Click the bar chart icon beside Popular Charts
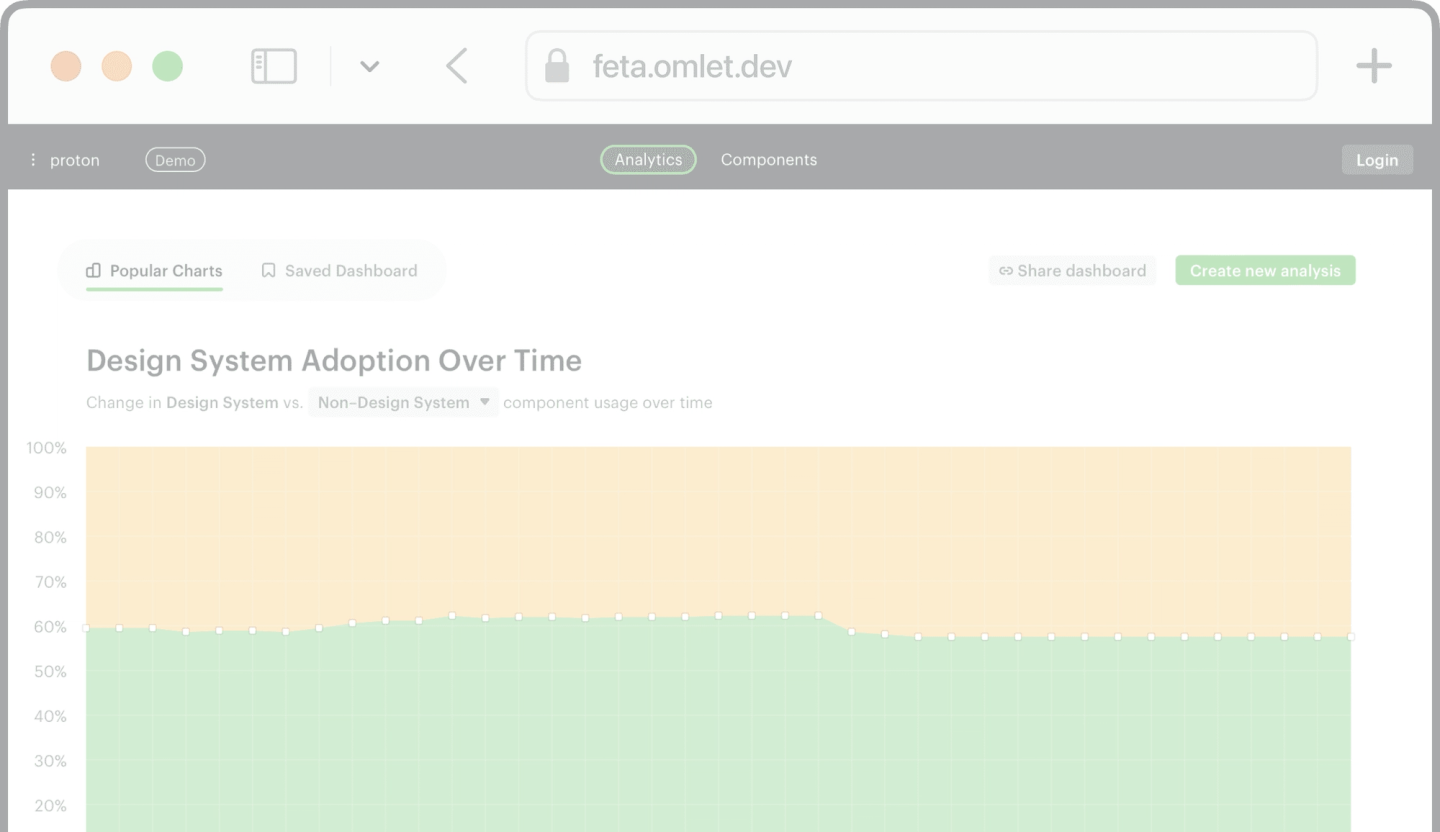1440x832 pixels. point(93,270)
